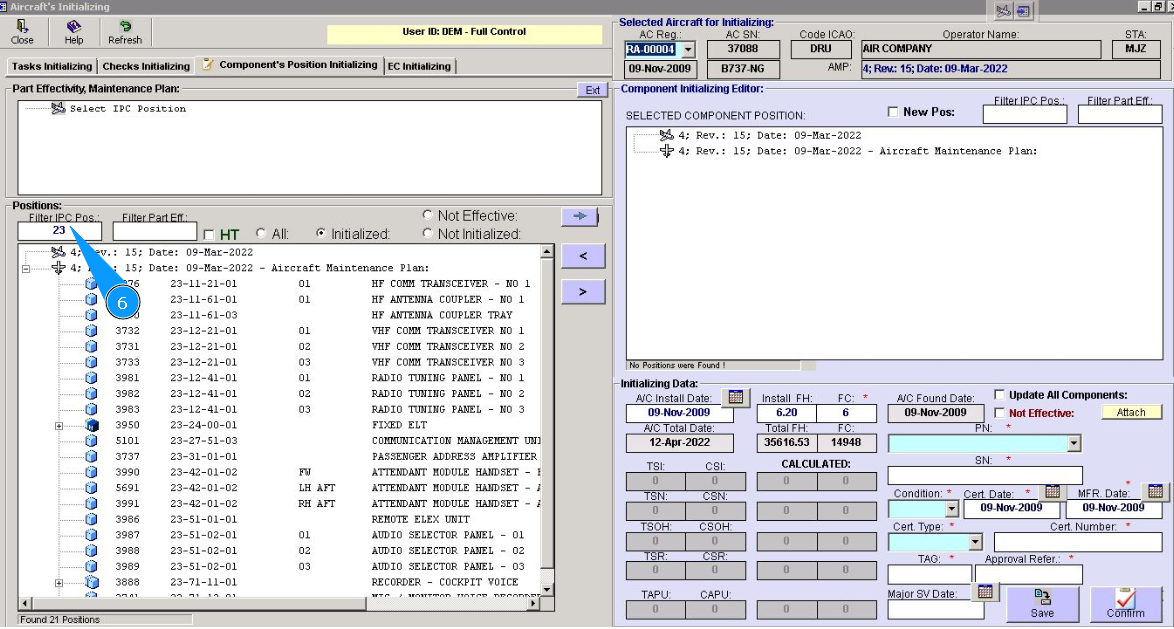Check the Update All Components box
The image size is (1174, 629).
point(999,395)
